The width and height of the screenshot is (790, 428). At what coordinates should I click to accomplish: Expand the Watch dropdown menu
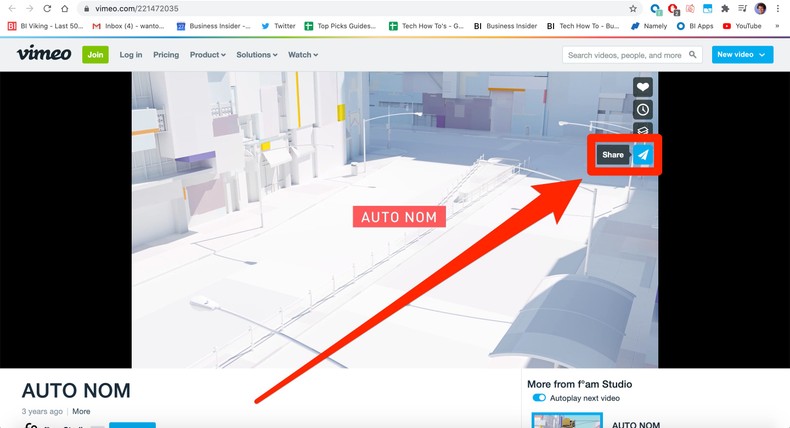tap(303, 55)
